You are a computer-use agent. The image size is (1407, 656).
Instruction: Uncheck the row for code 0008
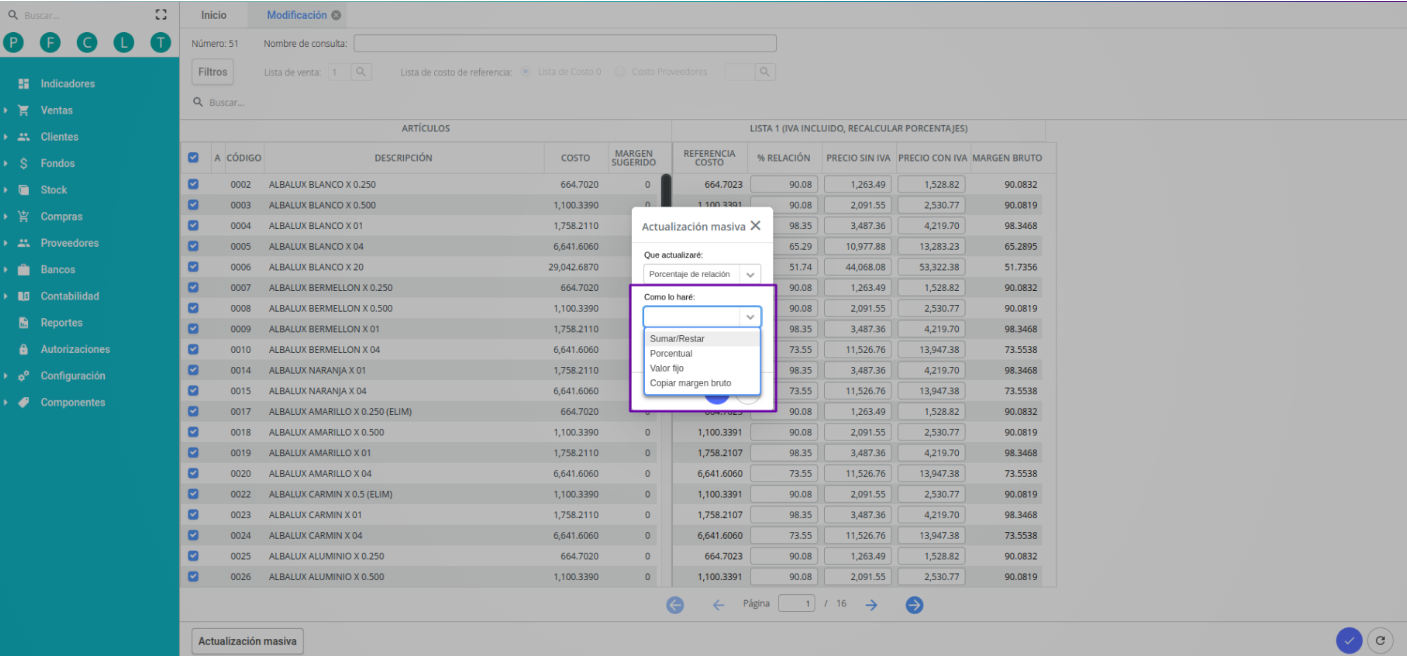click(193, 308)
